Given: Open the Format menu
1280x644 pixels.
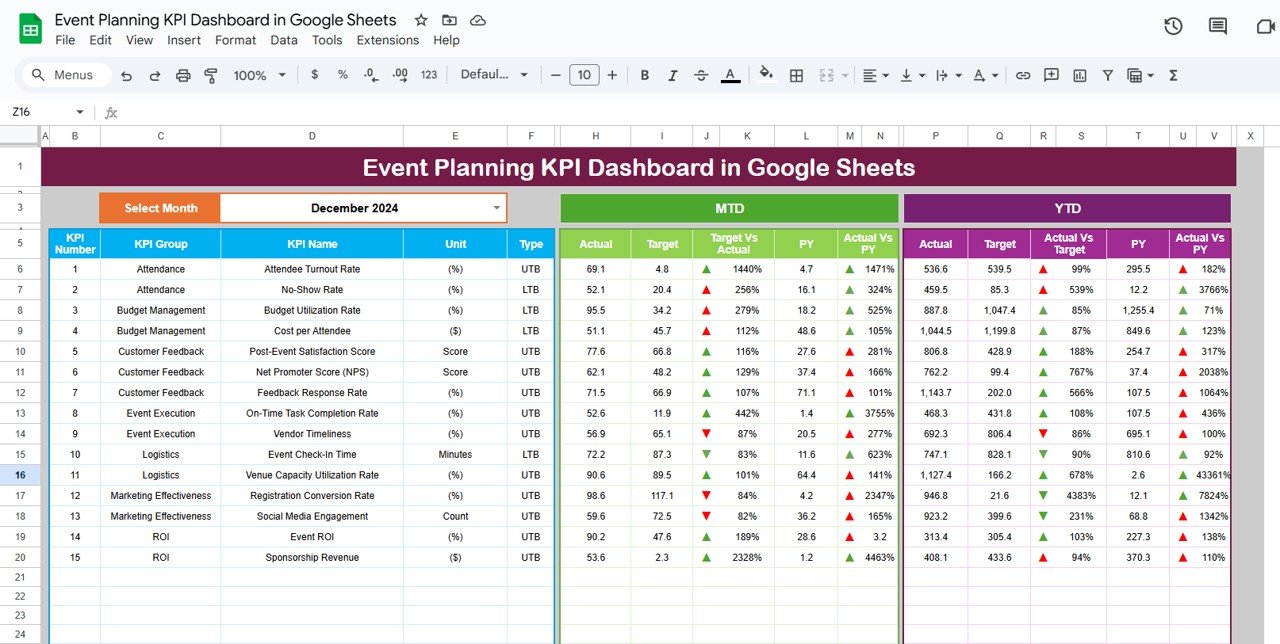Looking at the screenshot, I should [236, 40].
